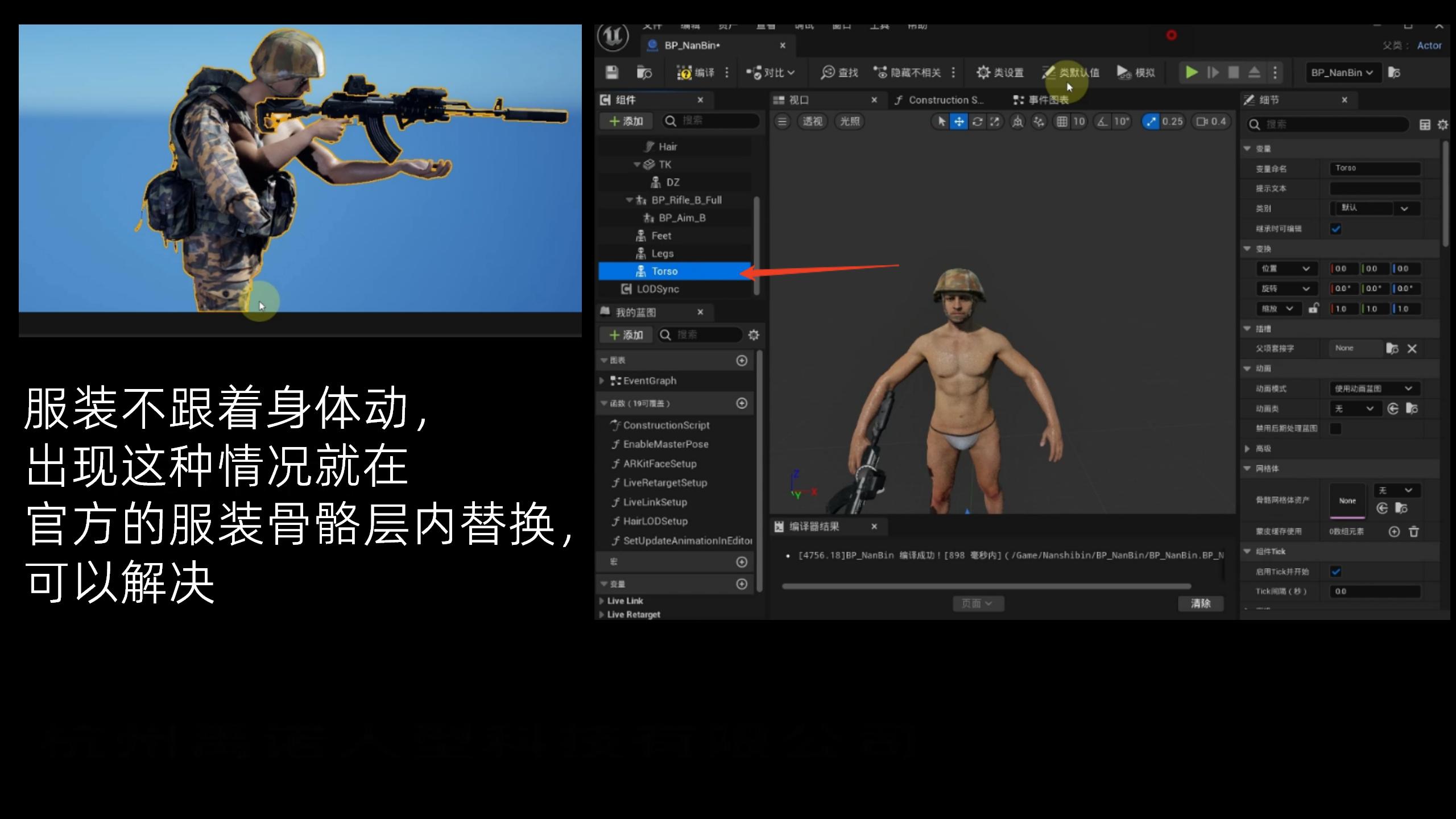The width and height of the screenshot is (1456, 819).
Task: Toggle scale snap icon next to 0.25
Action: click(1151, 121)
